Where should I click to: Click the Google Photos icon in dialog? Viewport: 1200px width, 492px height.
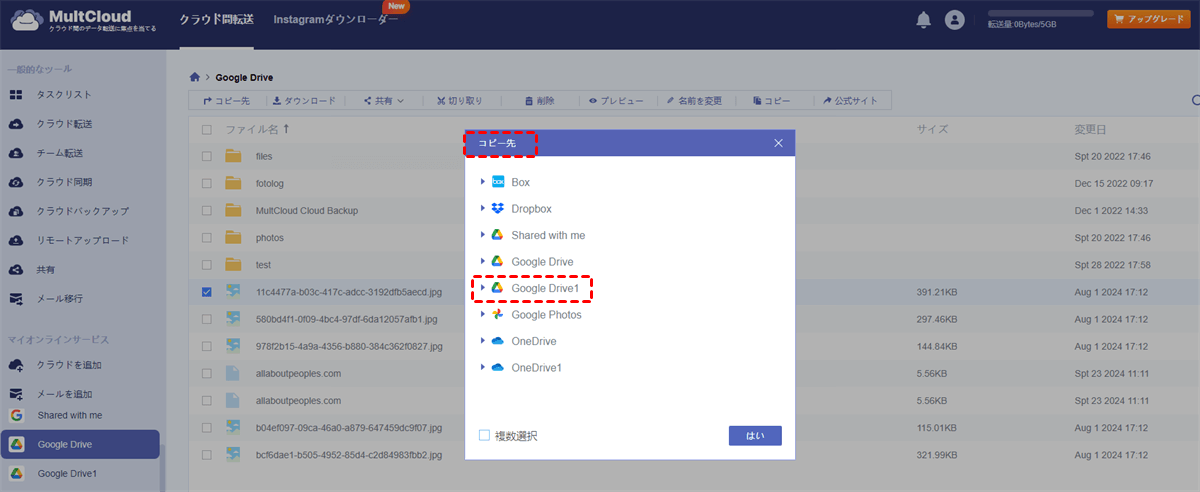click(x=497, y=314)
